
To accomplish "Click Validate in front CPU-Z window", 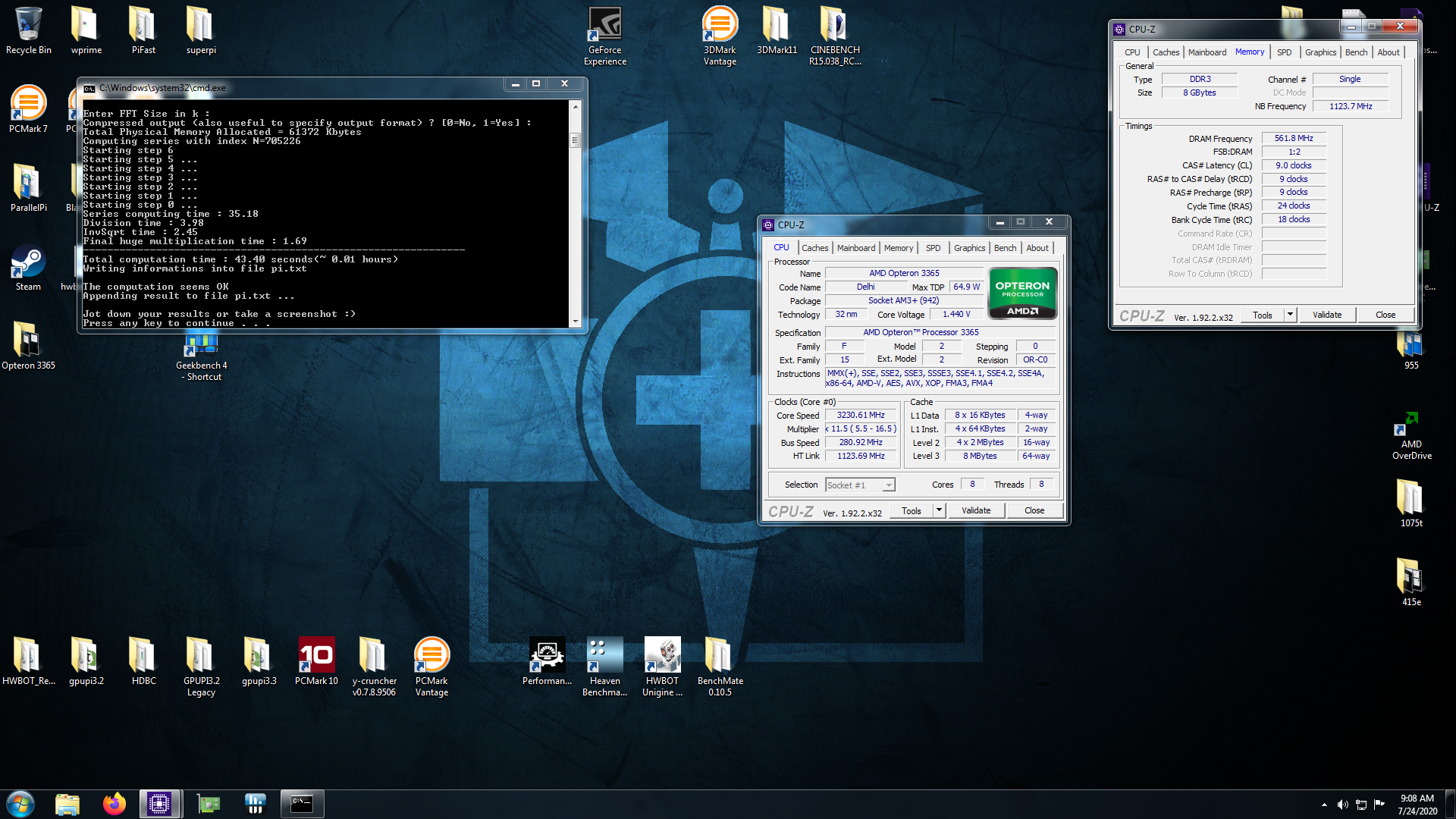I will point(976,510).
